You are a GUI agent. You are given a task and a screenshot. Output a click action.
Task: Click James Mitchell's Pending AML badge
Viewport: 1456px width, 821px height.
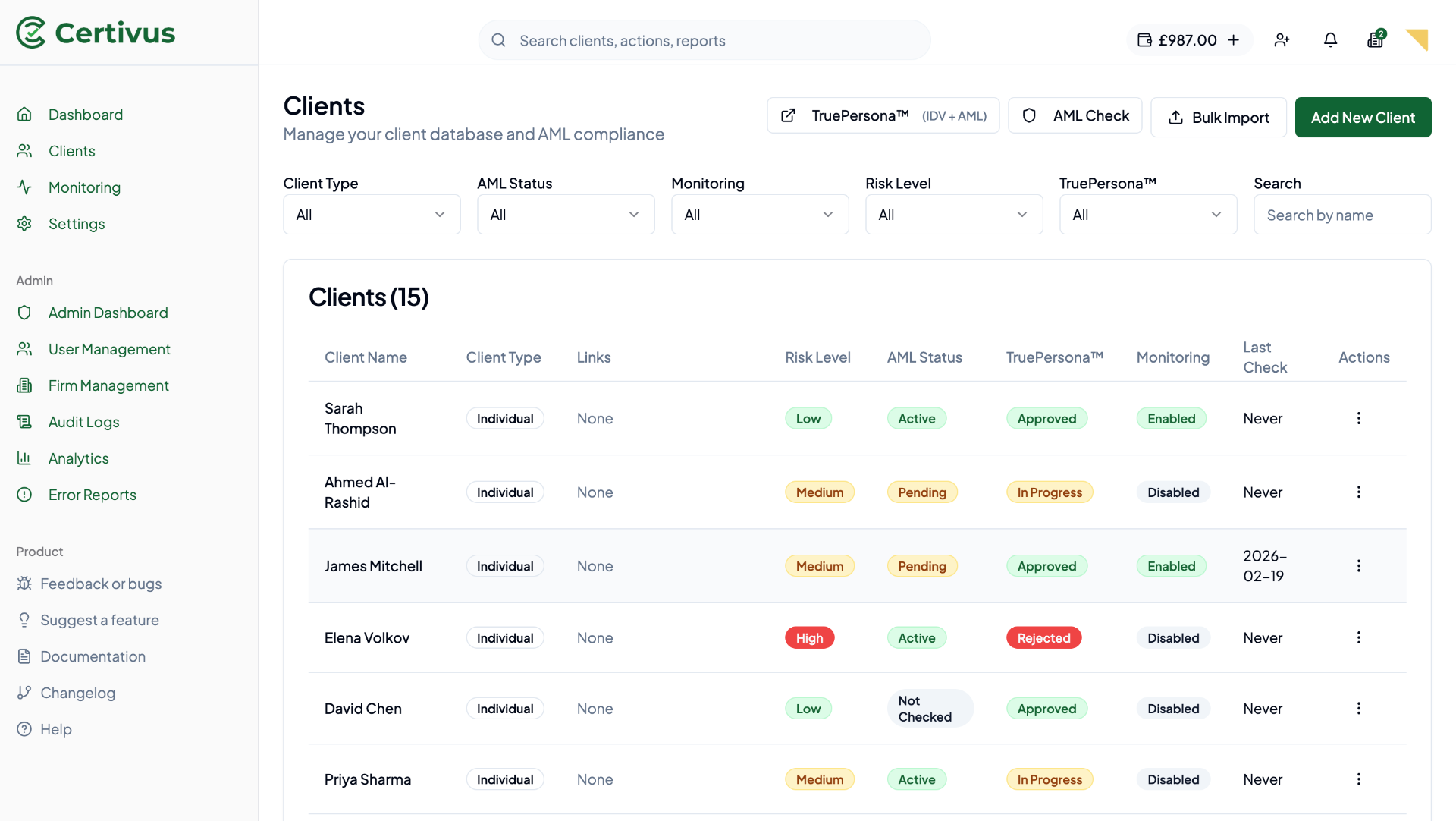[922, 566]
